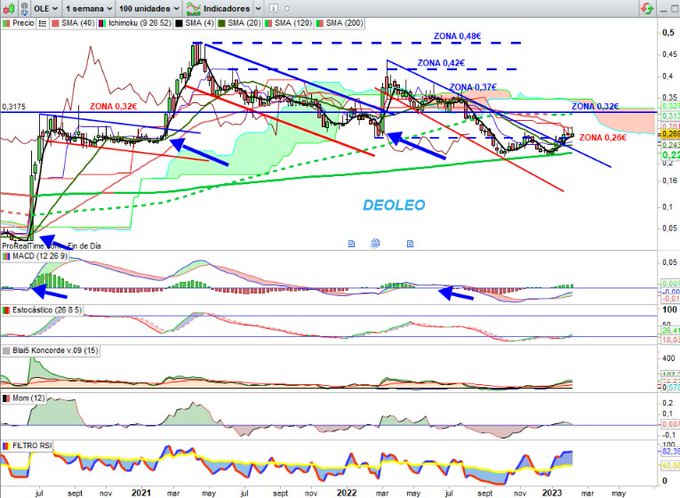This screenshot has width=680, height=498.
Task: Click the Mom indicator color icon
Action: [6, 398]
